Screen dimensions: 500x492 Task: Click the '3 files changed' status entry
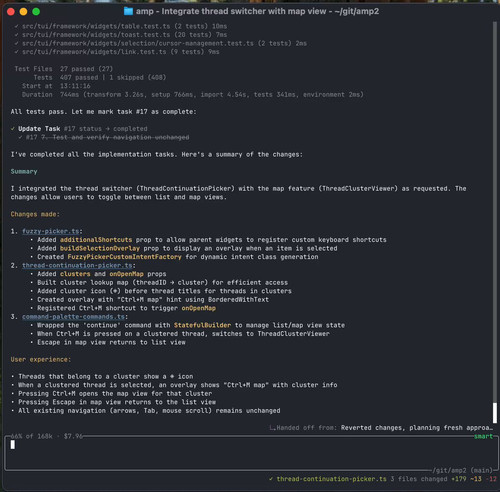(x=419, y=479)
